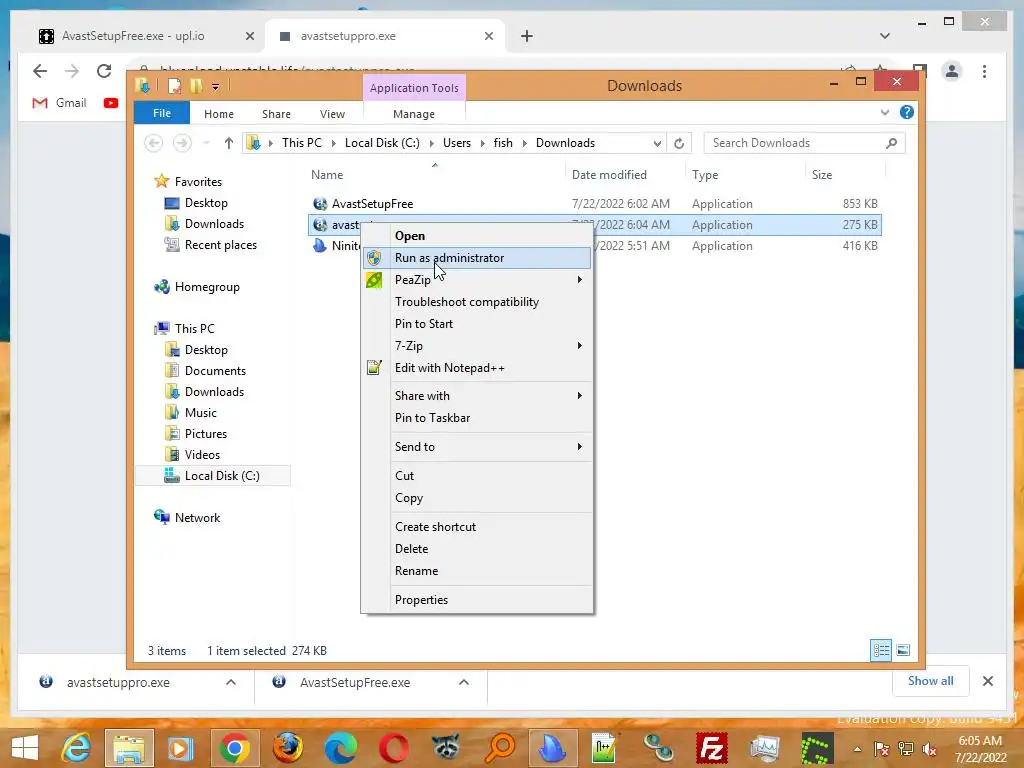
Task: Sort files by the Size column header
Action: coord(822,175)
